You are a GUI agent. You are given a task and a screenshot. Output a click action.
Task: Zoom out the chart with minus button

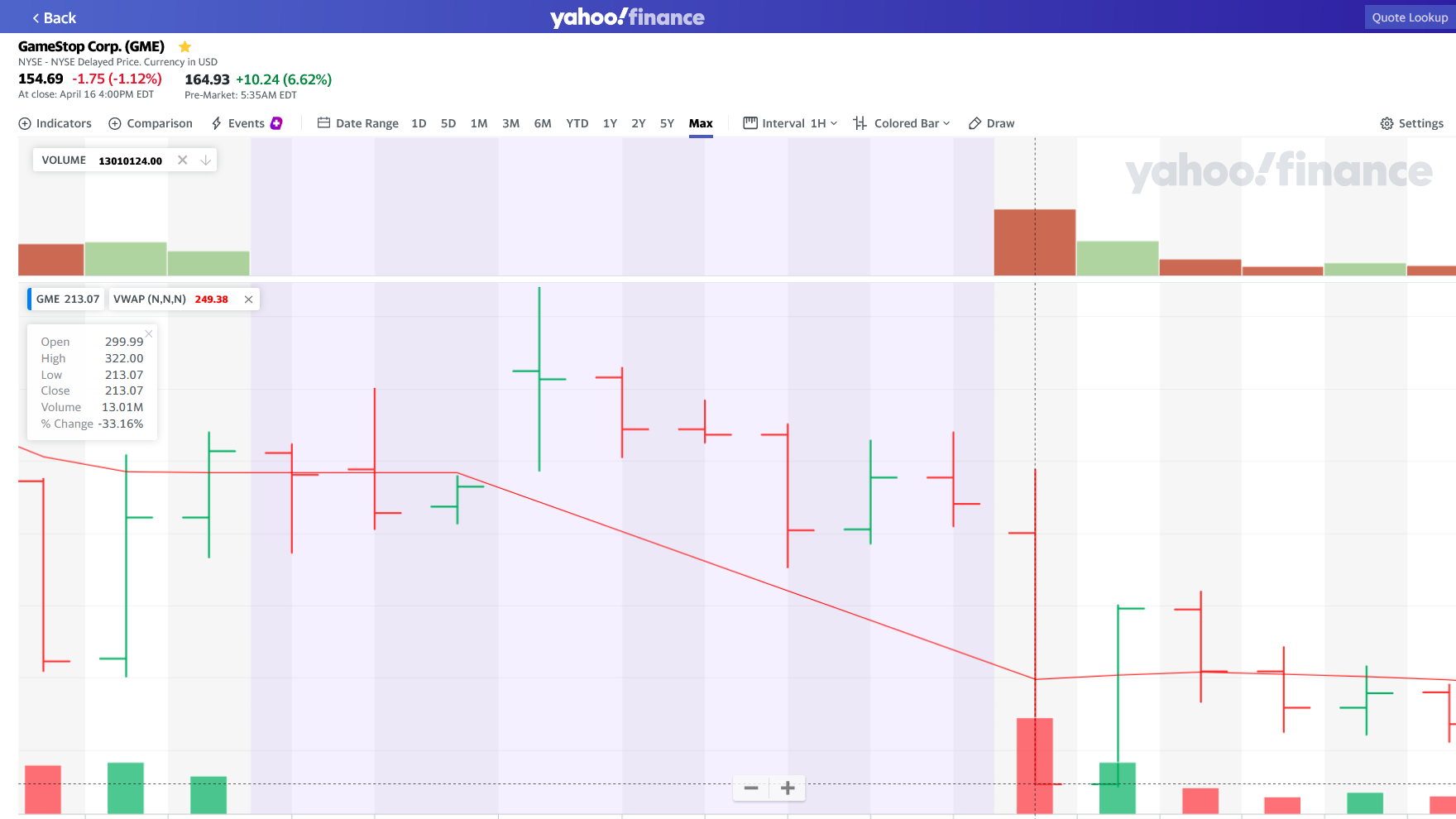coord(751,788)
